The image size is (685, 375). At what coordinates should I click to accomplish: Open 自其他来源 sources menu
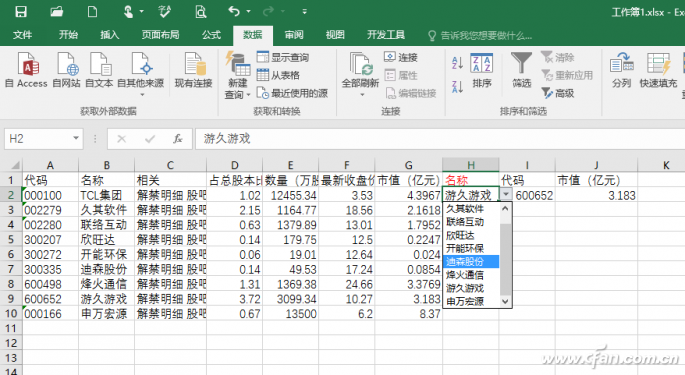[141, 74]
